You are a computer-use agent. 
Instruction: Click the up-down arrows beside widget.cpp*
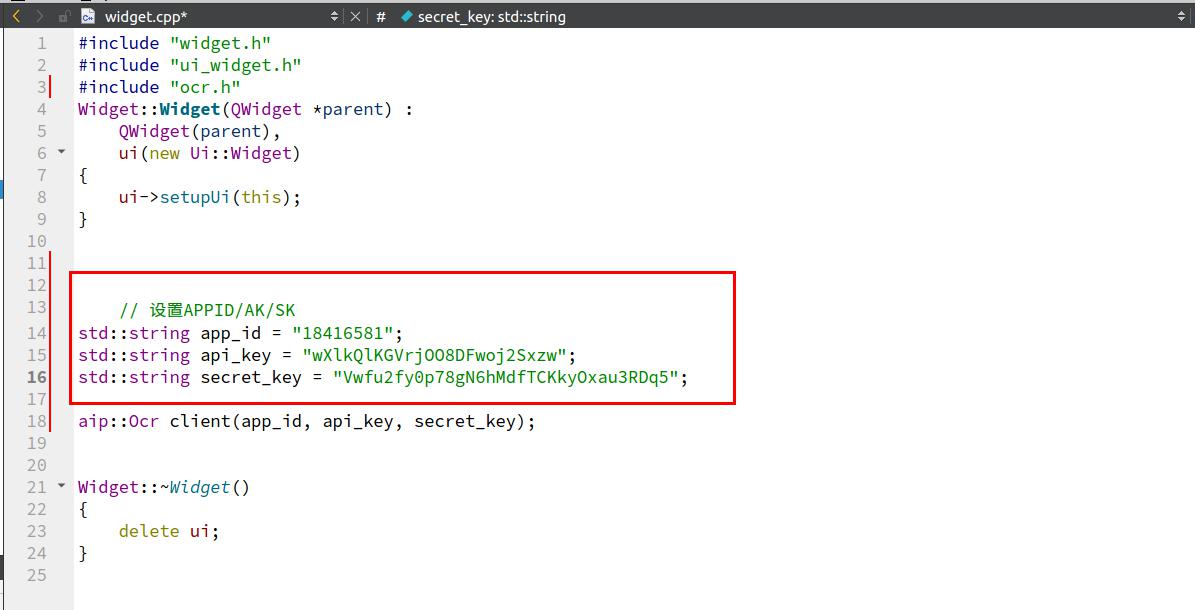tap(334, 16)
